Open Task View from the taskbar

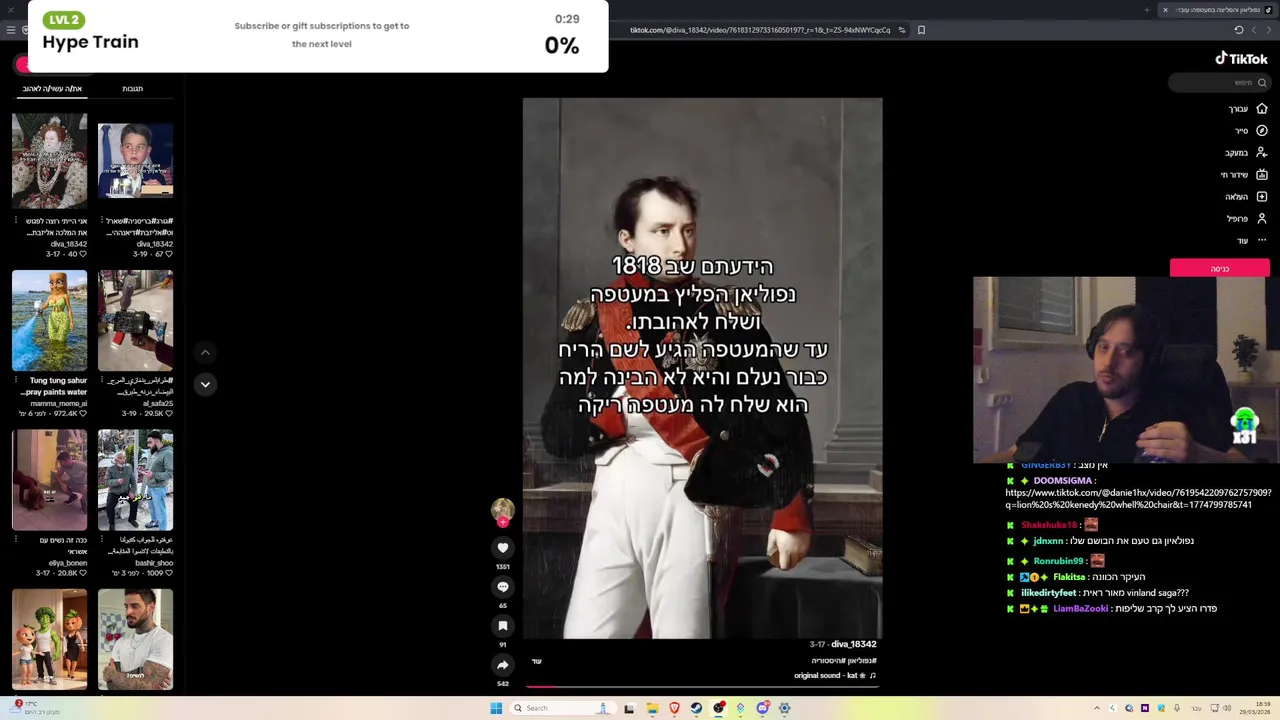(x=629, y=708)
